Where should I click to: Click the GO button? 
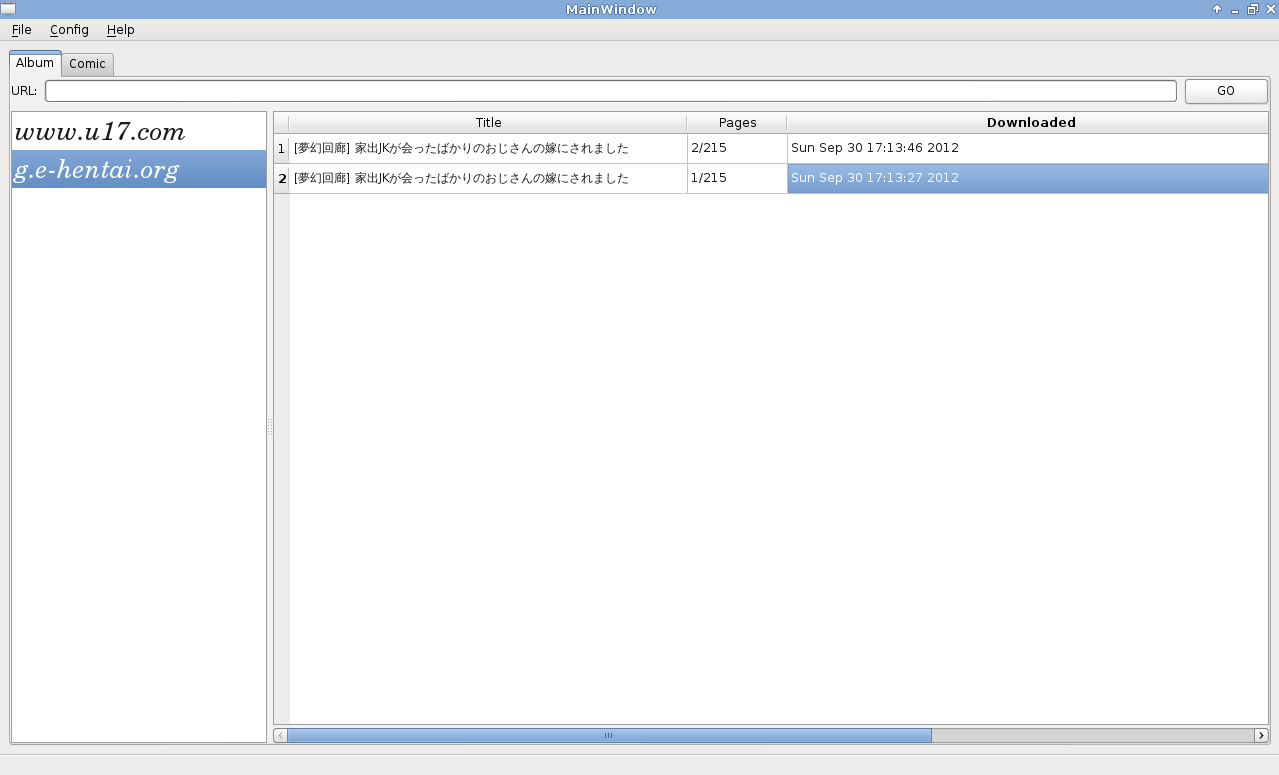1226,91
